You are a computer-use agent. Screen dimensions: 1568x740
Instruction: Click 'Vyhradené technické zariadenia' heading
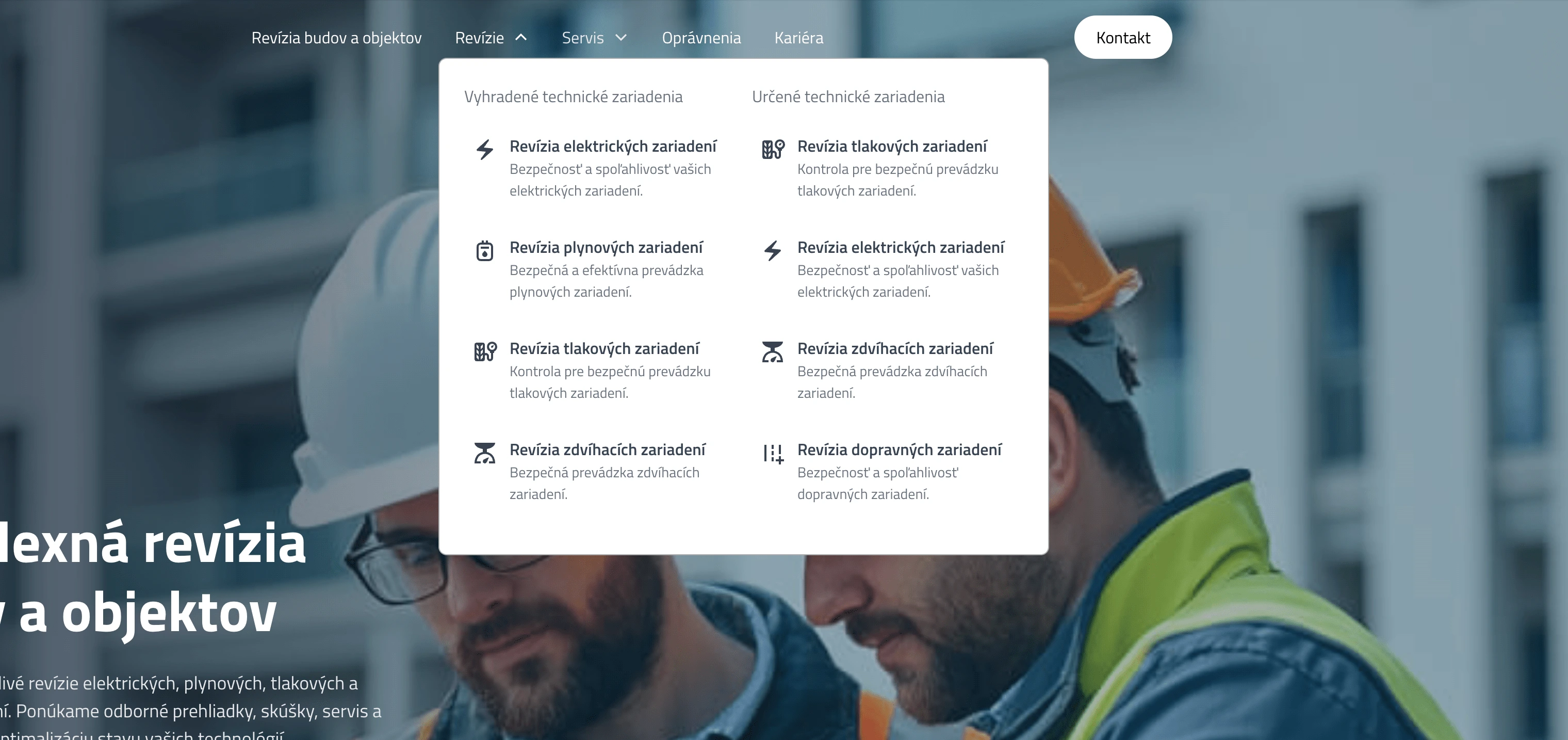click(x=574, y=97)
